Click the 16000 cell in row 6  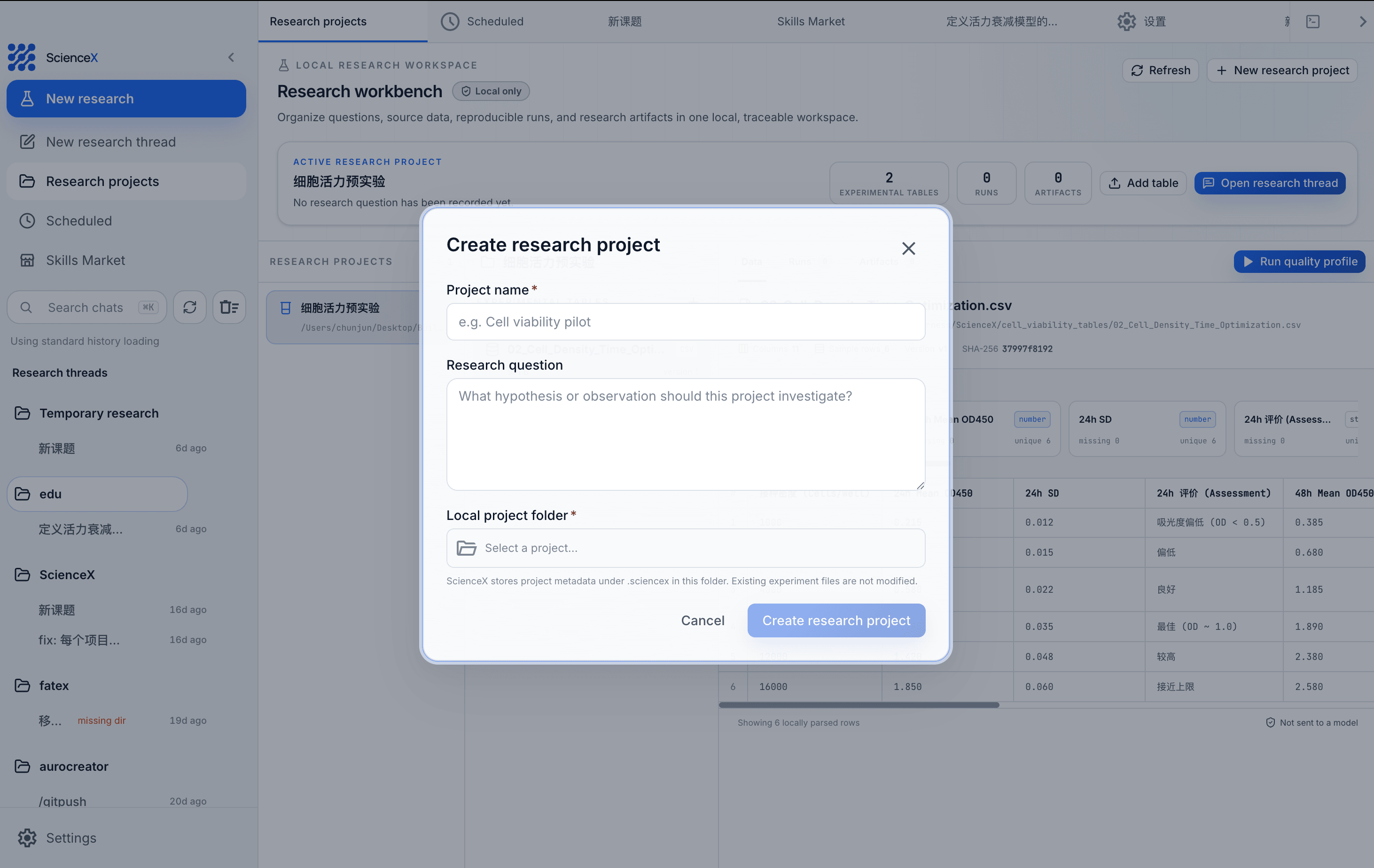point(814,687)
